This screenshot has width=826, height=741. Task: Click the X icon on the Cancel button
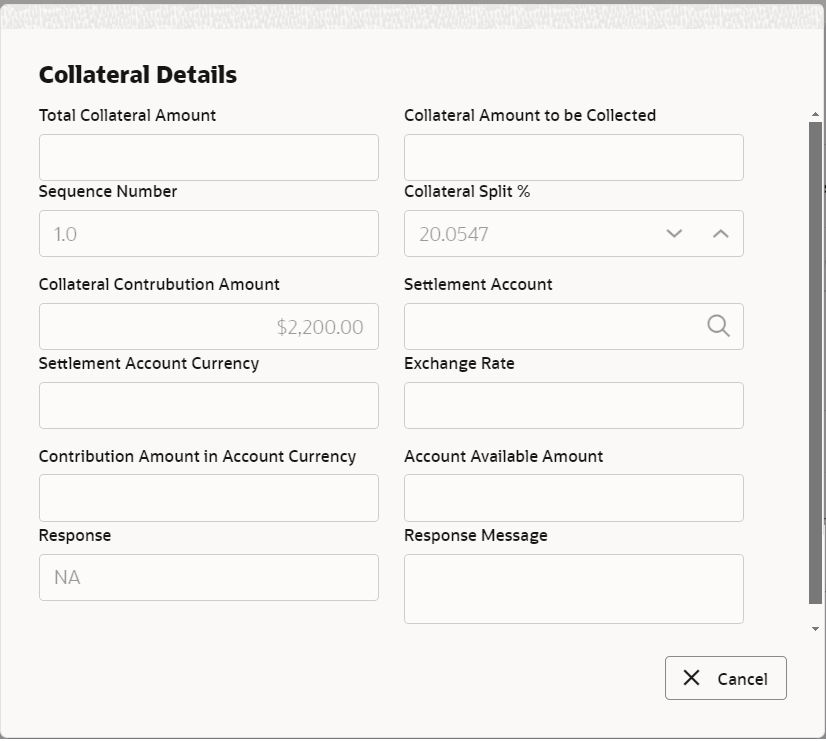pos(691,678)
